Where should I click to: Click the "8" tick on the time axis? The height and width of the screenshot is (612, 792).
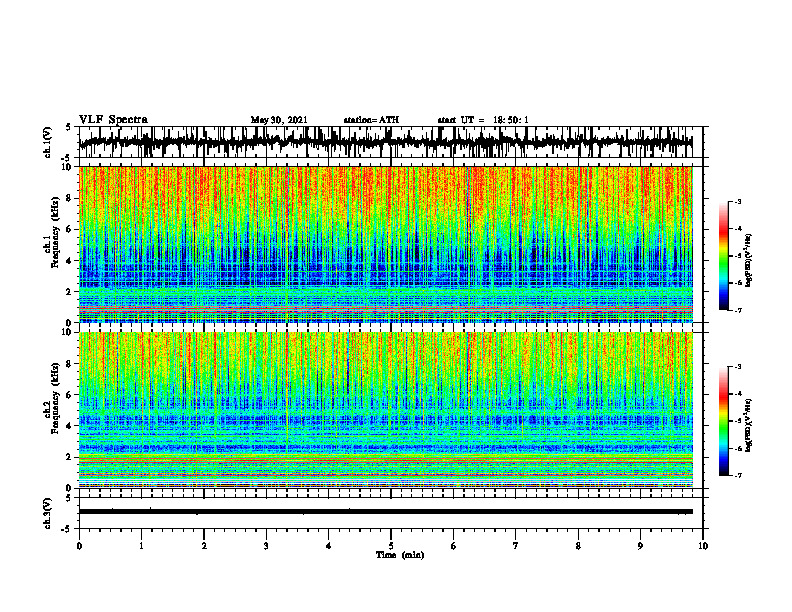[578, 546]
